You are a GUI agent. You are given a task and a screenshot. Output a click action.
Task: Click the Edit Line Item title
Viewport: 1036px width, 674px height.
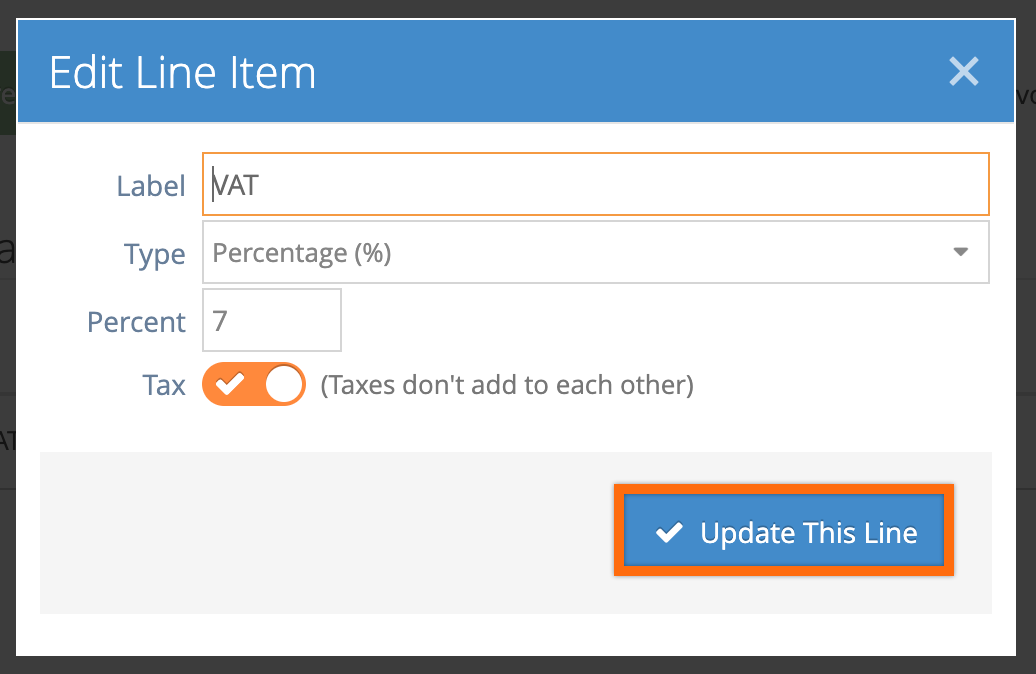click(182, 73)
